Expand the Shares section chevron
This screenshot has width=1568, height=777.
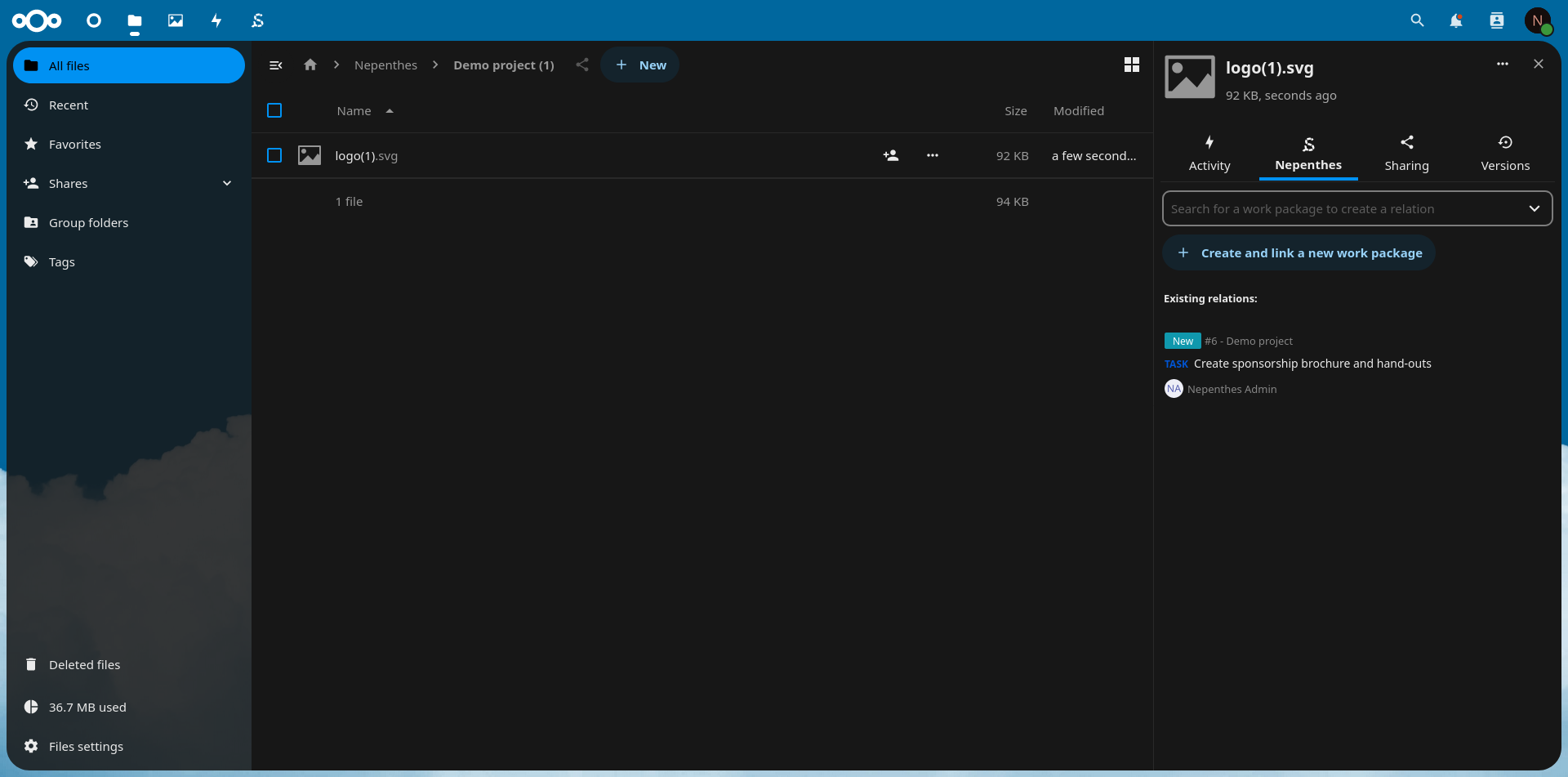pos(227,183)
